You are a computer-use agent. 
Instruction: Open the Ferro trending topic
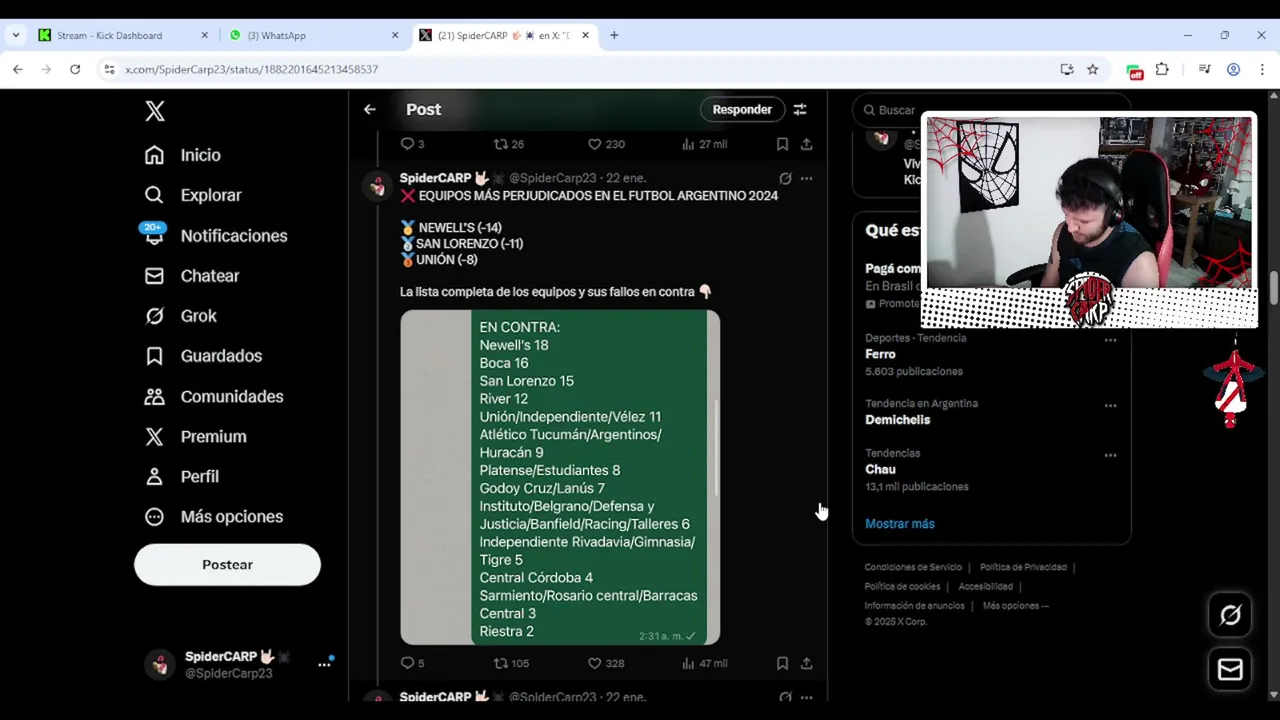pos(880,354)
